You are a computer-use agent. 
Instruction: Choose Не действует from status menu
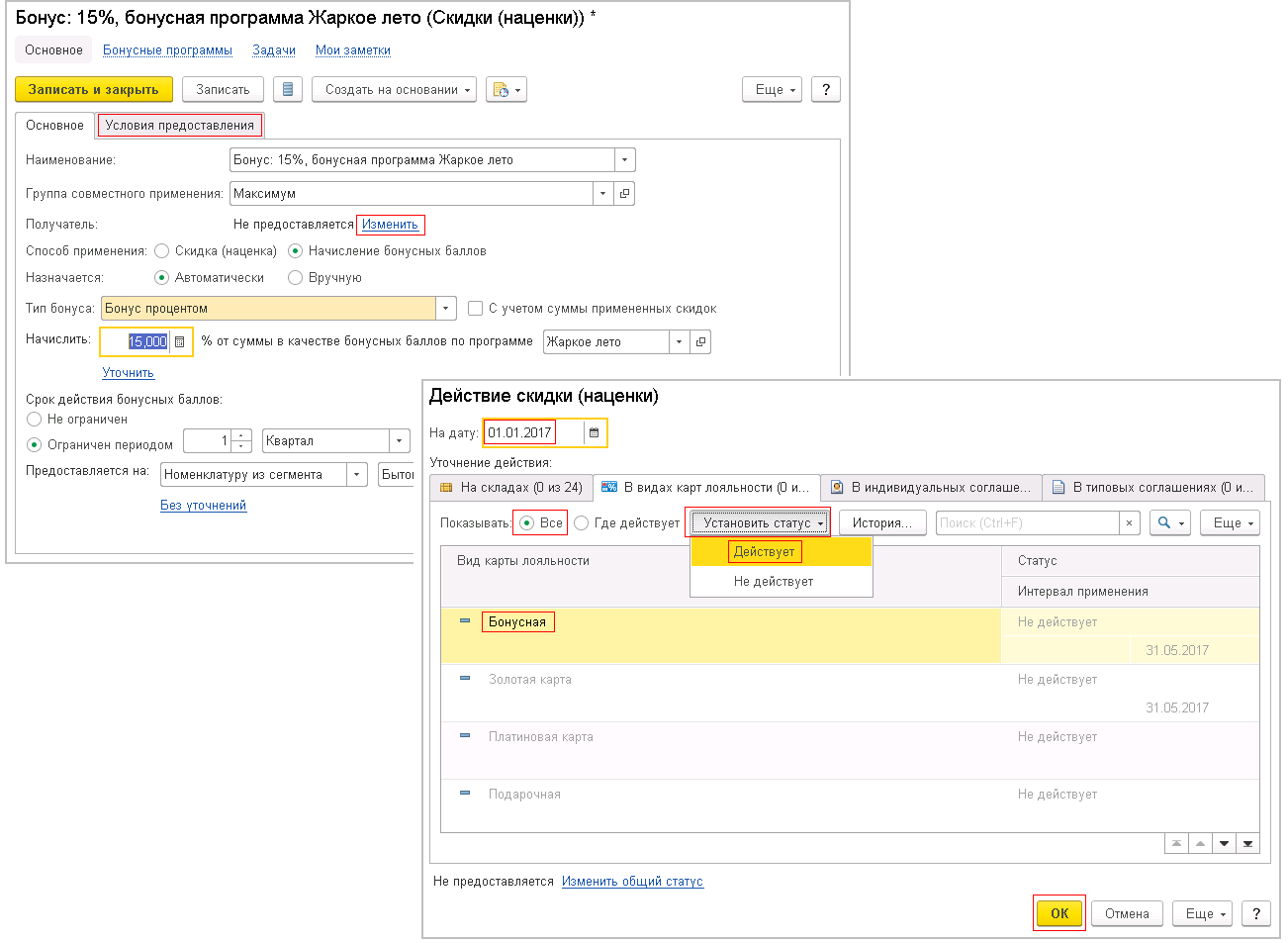point(773,582)
